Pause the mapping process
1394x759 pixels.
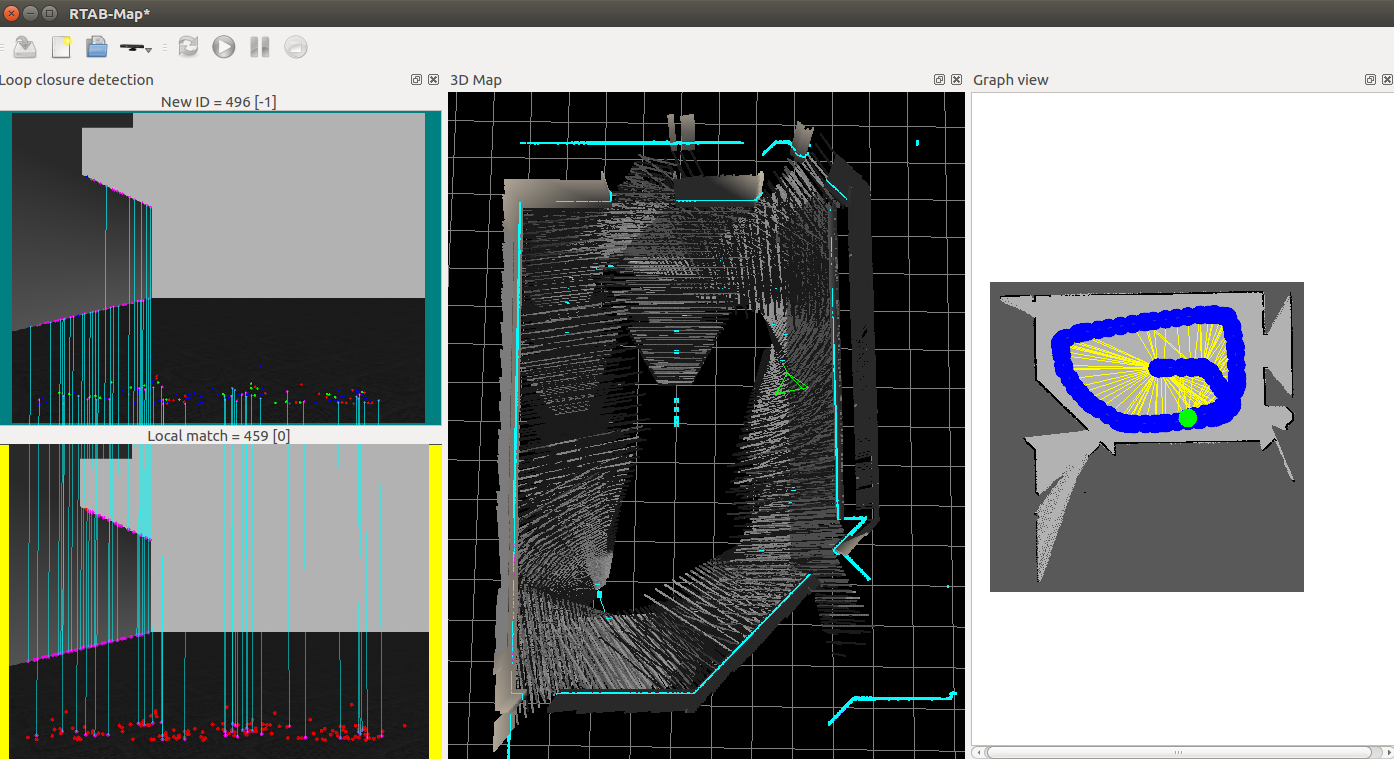click(260, 47)
